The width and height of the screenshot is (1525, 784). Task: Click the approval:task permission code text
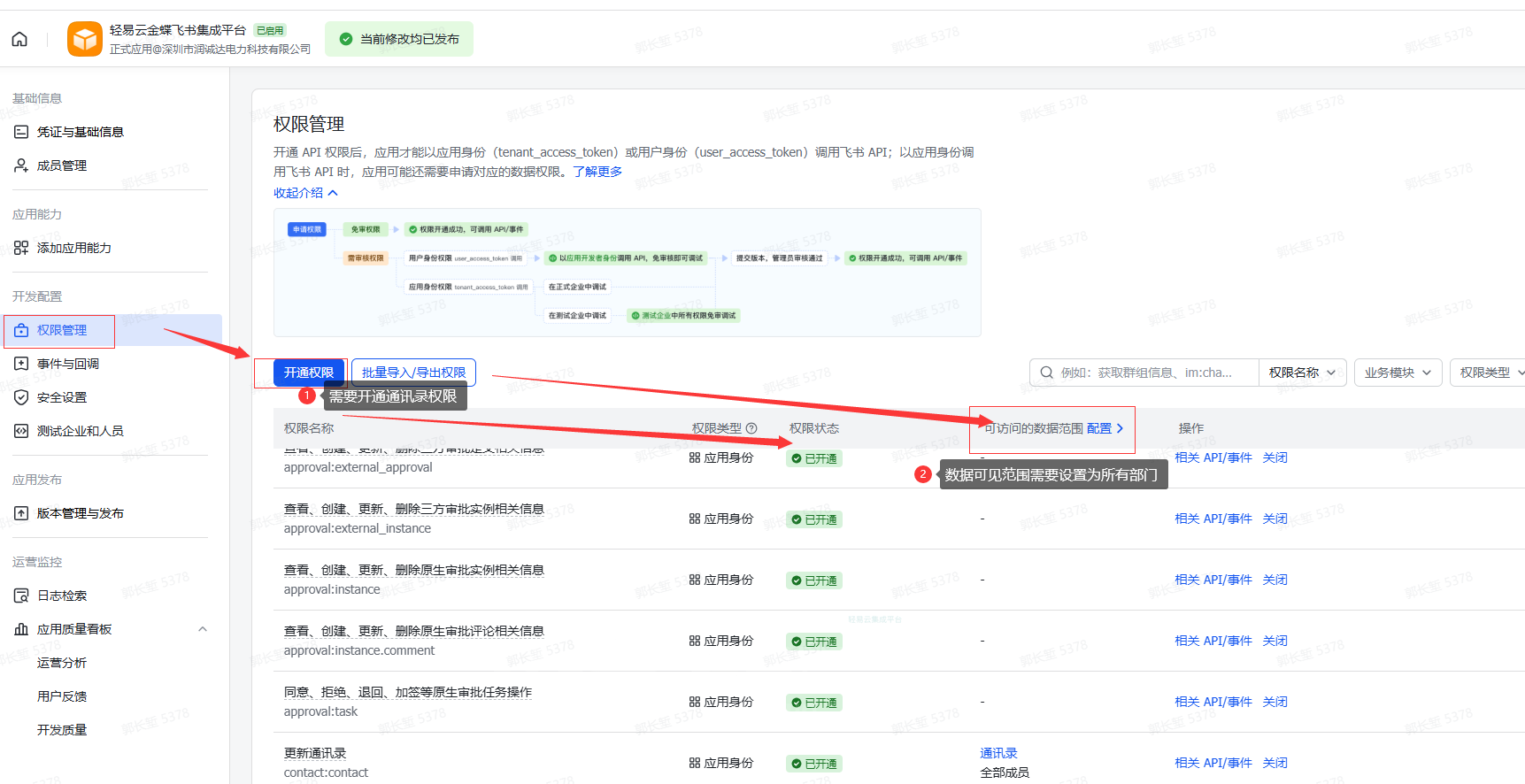320,711
